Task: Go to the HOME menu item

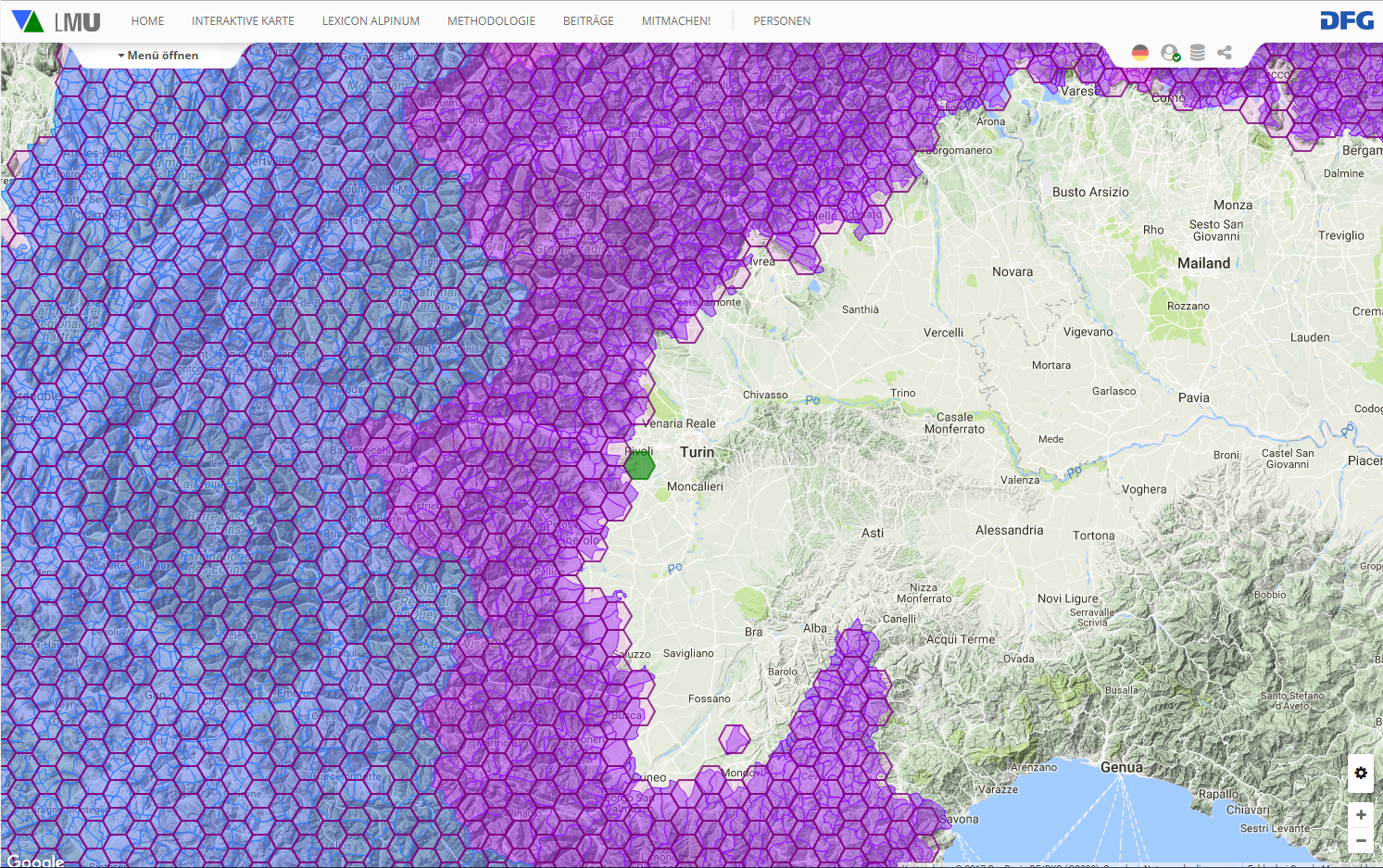Action: [x=147, y=21]
